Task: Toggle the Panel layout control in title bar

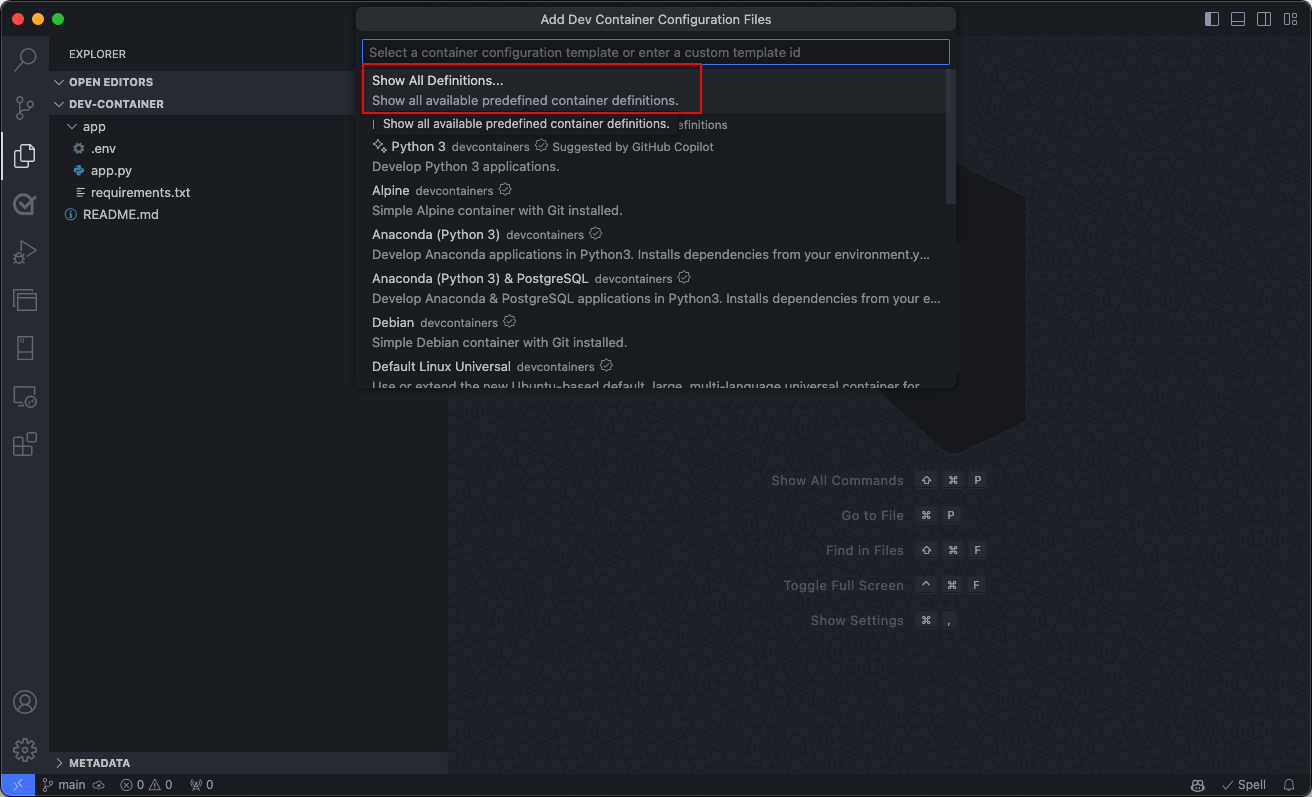Action: coord(1237,18)
